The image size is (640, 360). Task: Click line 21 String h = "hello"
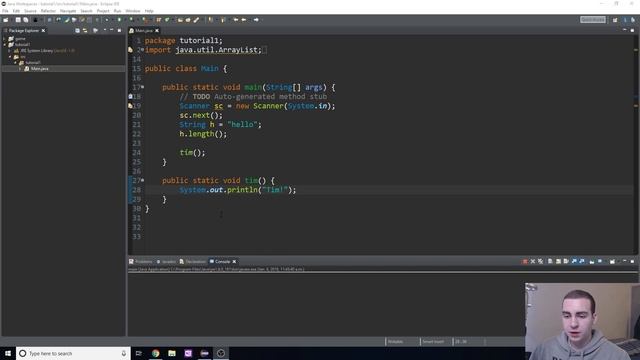220,124
